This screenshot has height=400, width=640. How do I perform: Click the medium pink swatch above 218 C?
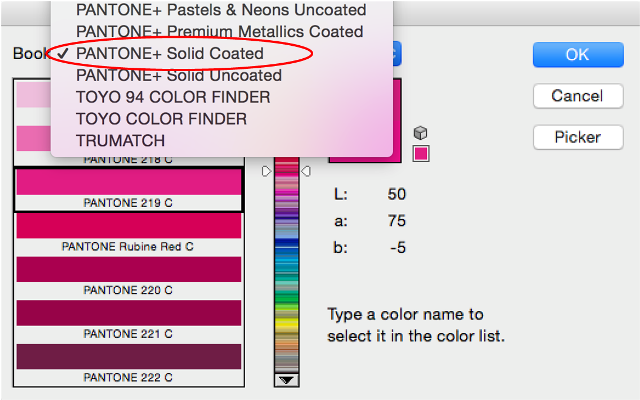(x=33, y=138)
